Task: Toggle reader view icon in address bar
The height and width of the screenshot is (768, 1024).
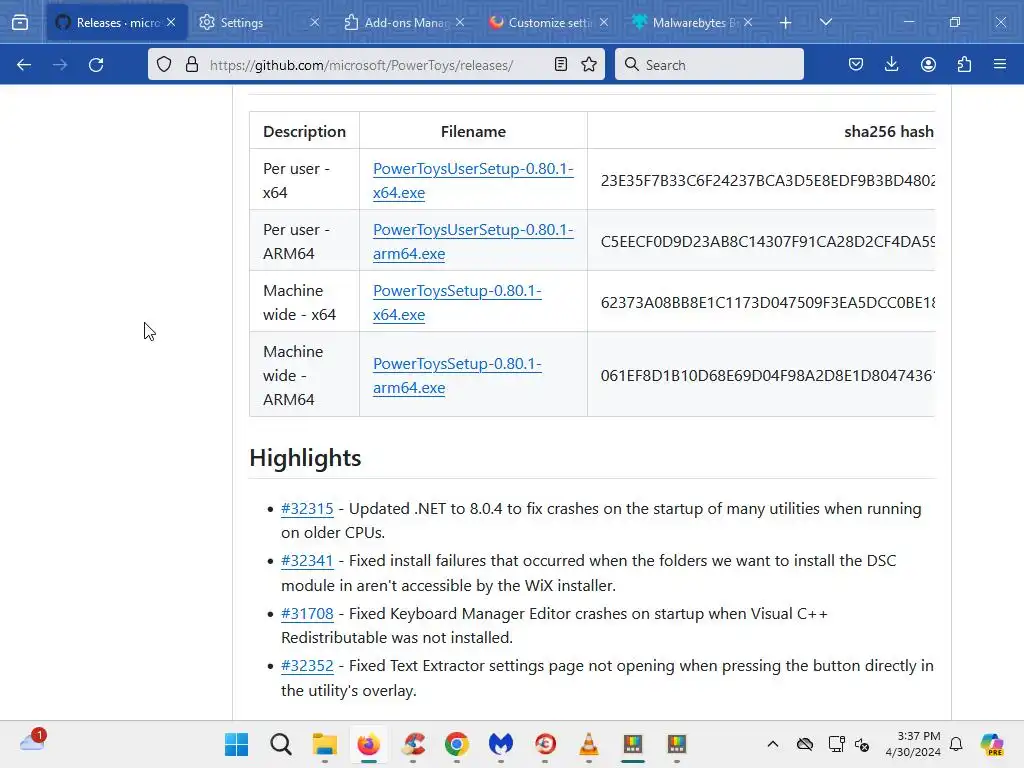Action: (x=560, y=64)
